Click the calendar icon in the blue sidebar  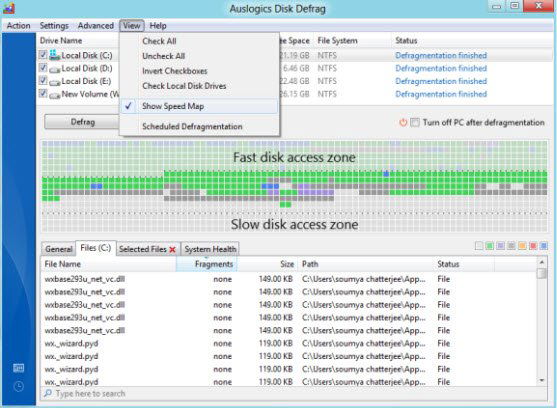tap(18, 368)
